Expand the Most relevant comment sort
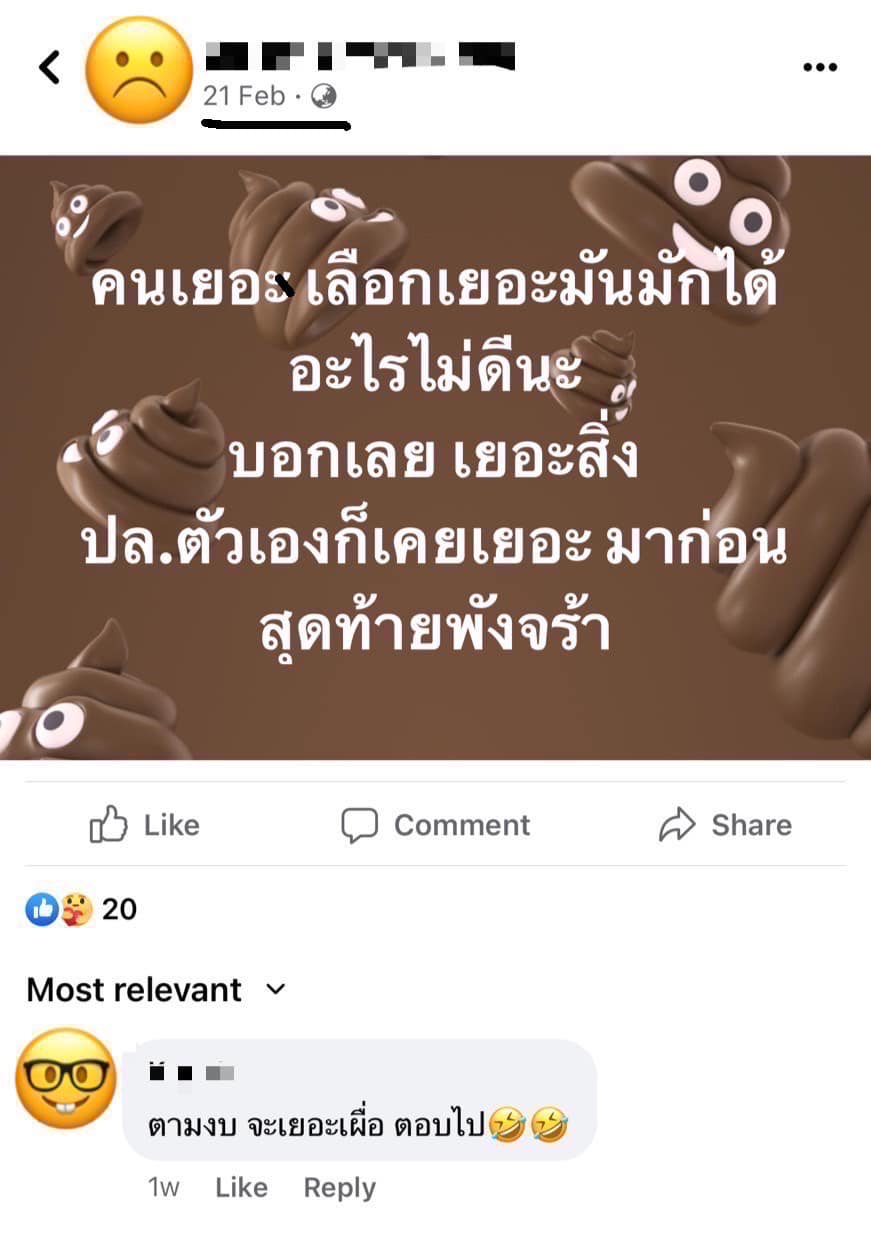This screenshot has width=871, height=1240. (x=156, y=990)
